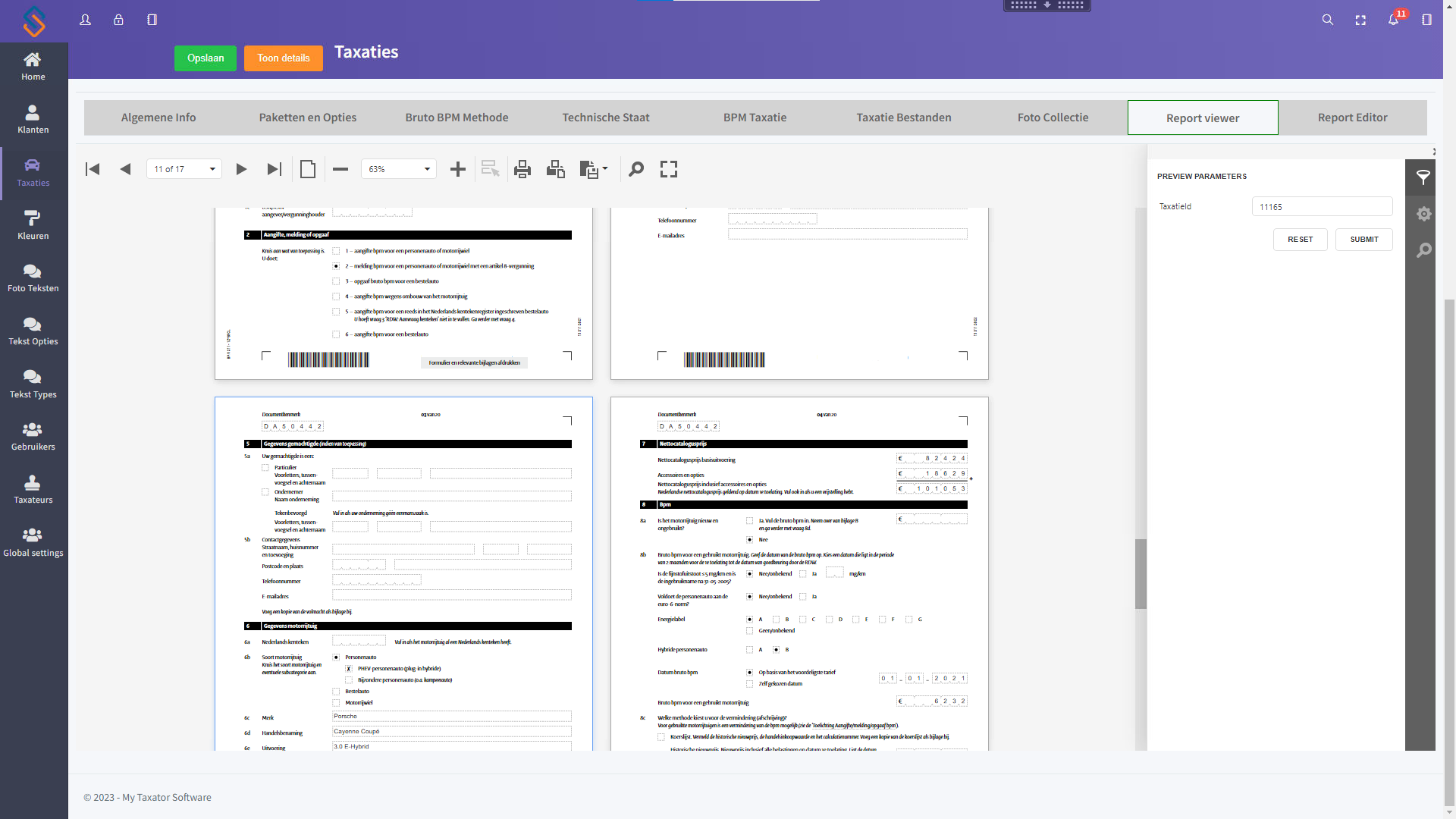This screenshot has height=819, width=1456.
Task: Navigate to Home in sidebar
Action: click(x=33, y=67)
